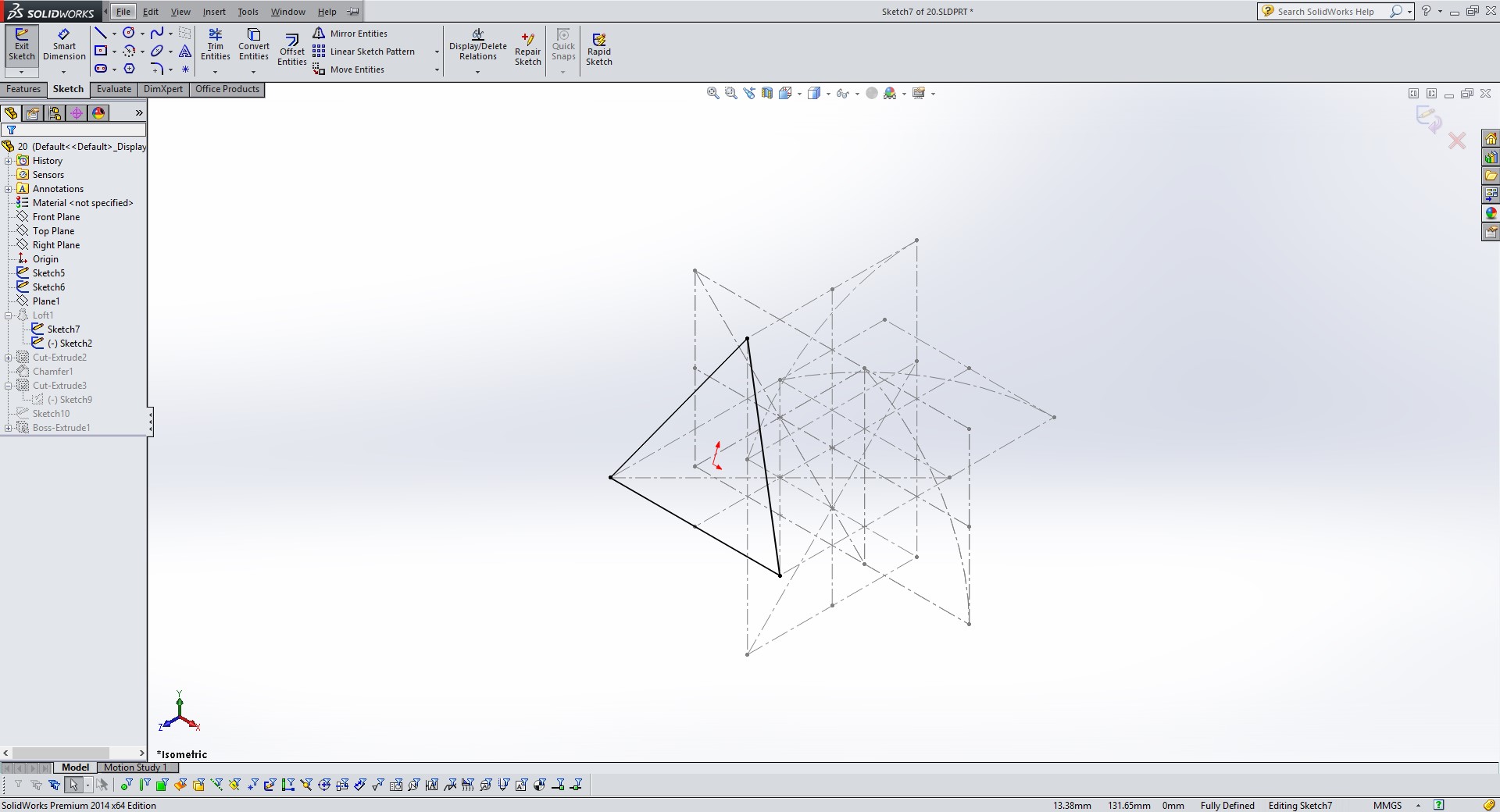This screenshot has width=1500, height=812.
Task: Switch to the Office Products tab
Action: point(227,89)
